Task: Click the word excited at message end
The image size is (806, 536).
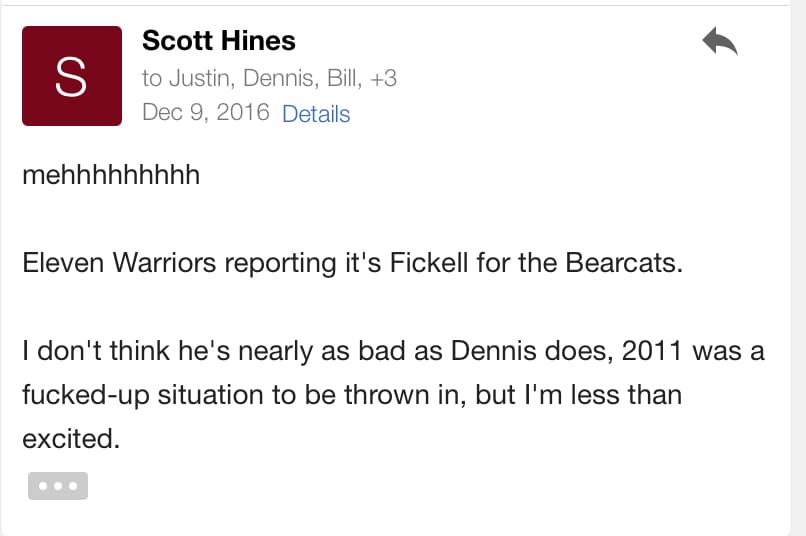Action: [x=71, y=439]
